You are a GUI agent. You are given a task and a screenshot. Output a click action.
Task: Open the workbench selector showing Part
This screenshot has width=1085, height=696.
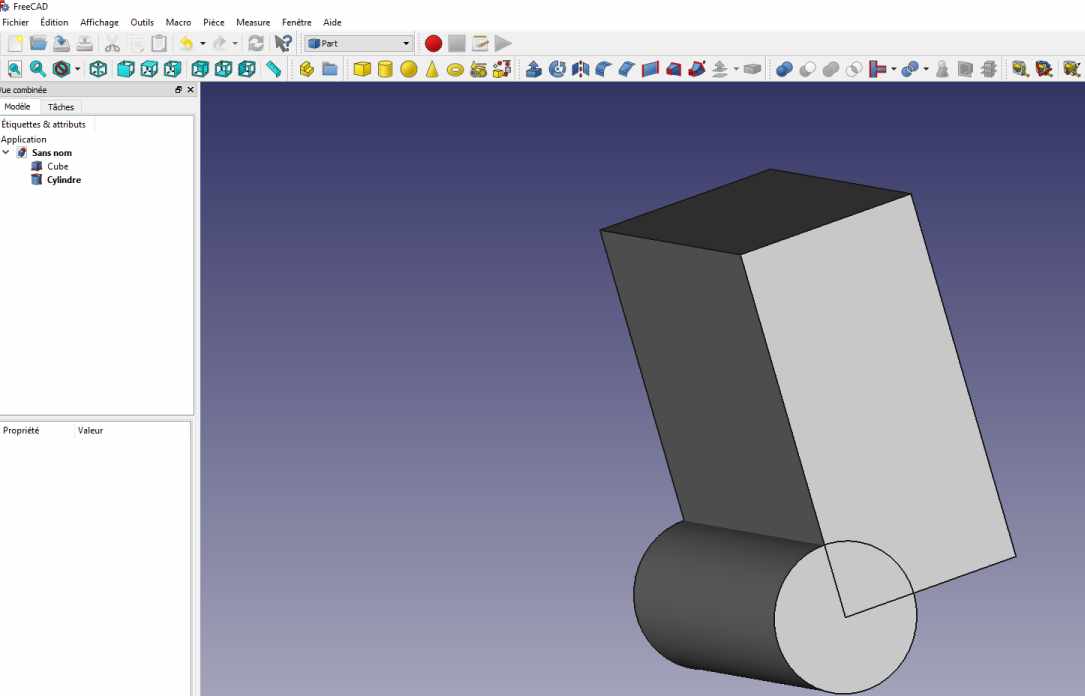tap(358, 44)
